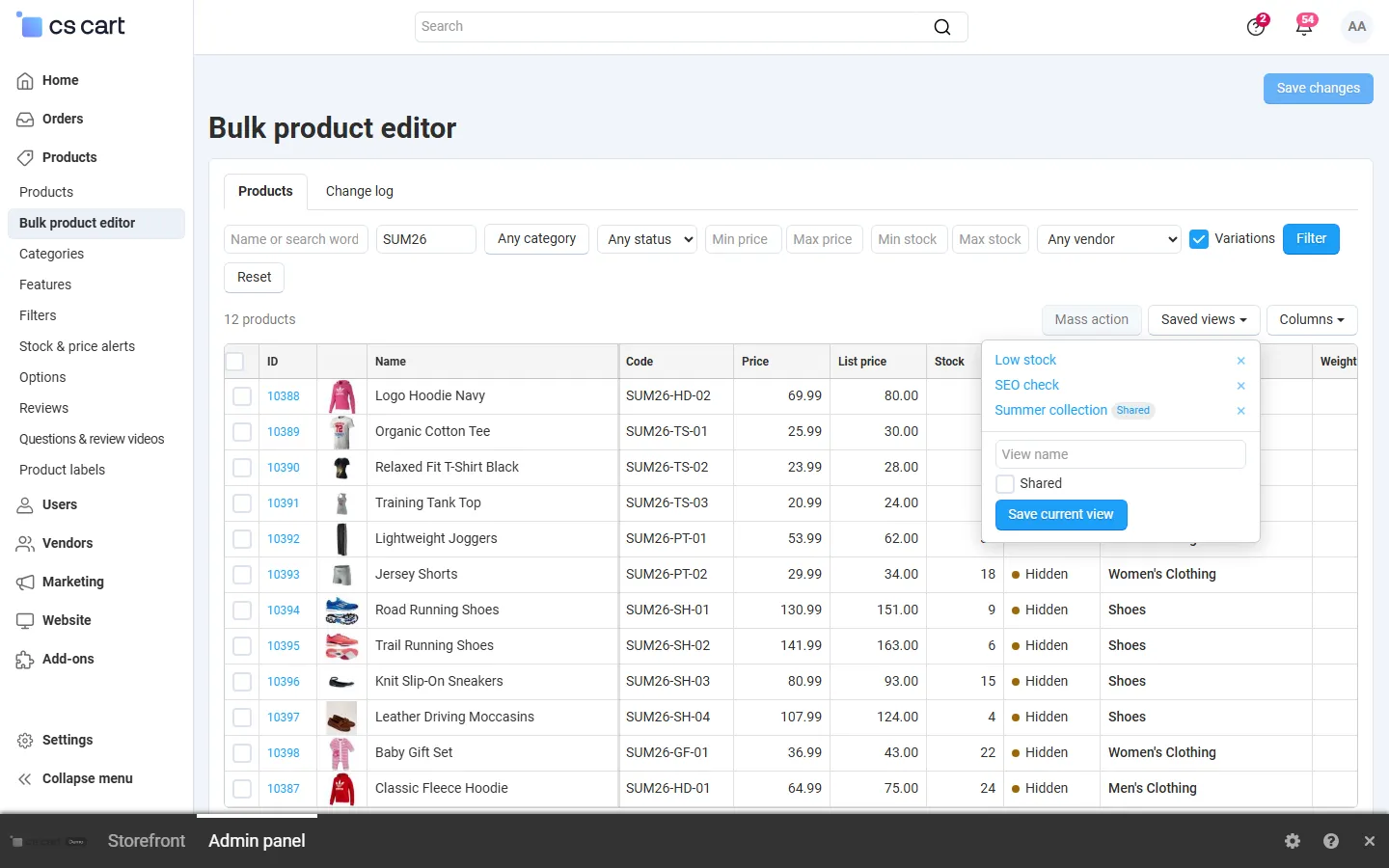1389x868 pixels.
Task: Click the bottom bar gear icon
Action: (1293, 841)
